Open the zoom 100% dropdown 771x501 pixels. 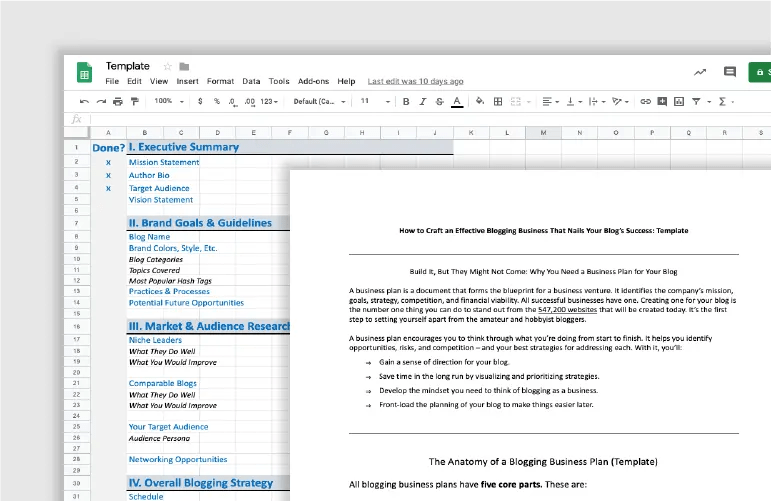click(169, 101)
